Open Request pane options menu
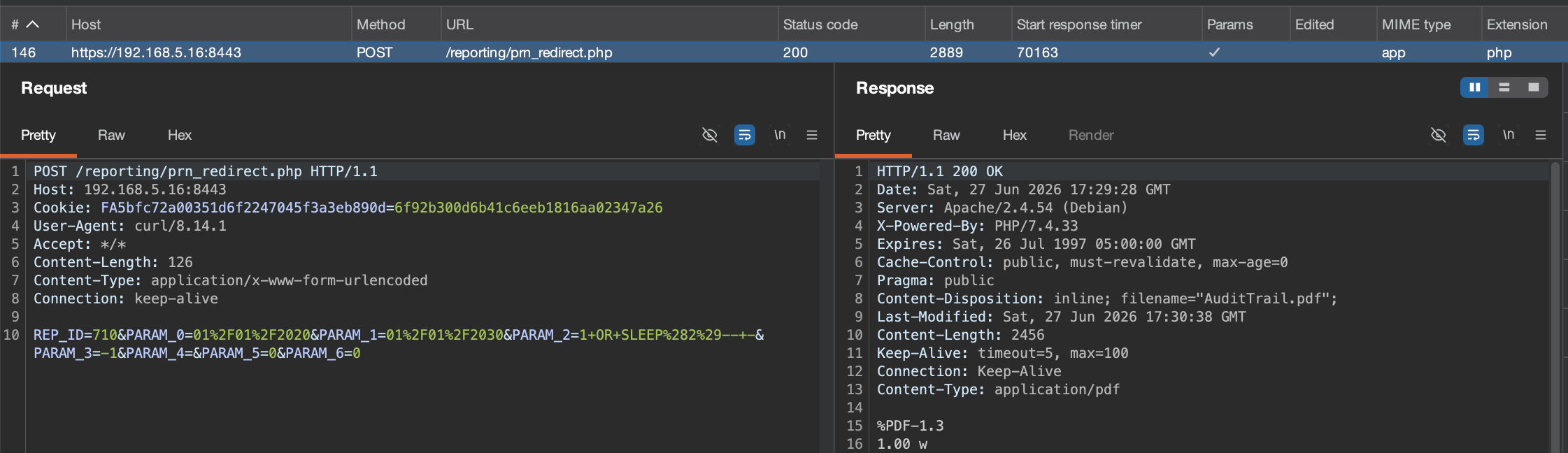The image size is (1568, 453). point(812,135)
